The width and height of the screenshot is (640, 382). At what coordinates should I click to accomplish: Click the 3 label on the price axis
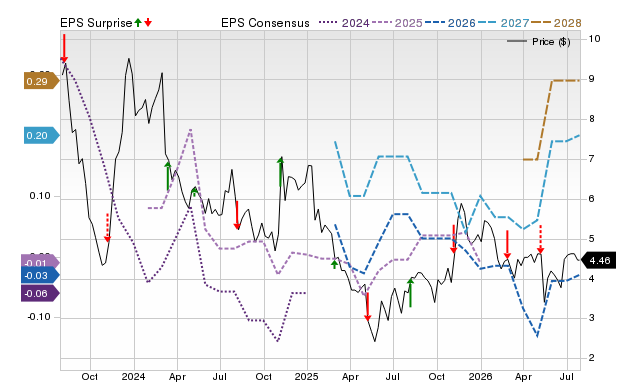591,318
